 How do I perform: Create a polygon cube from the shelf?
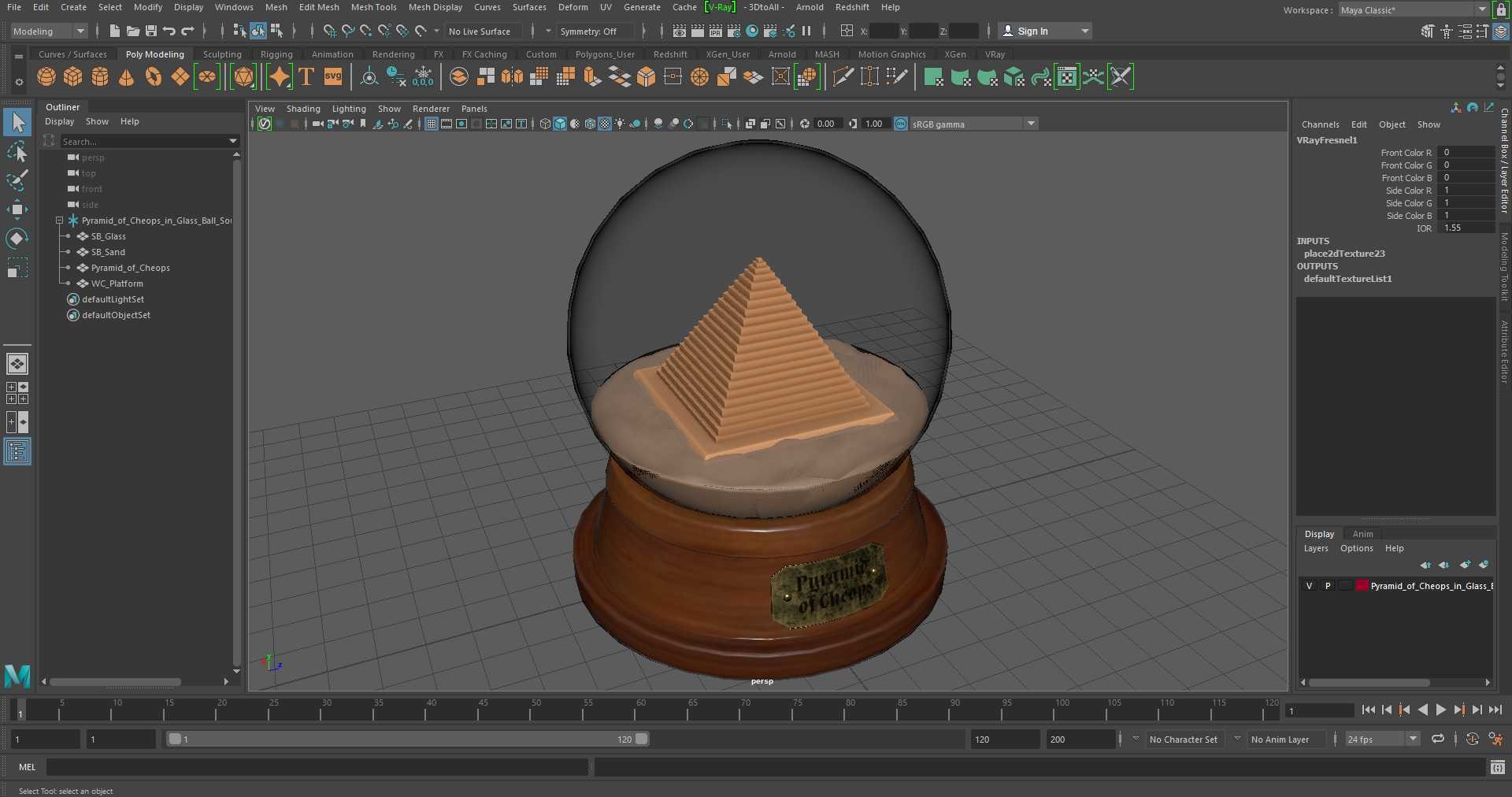[73, 77]
